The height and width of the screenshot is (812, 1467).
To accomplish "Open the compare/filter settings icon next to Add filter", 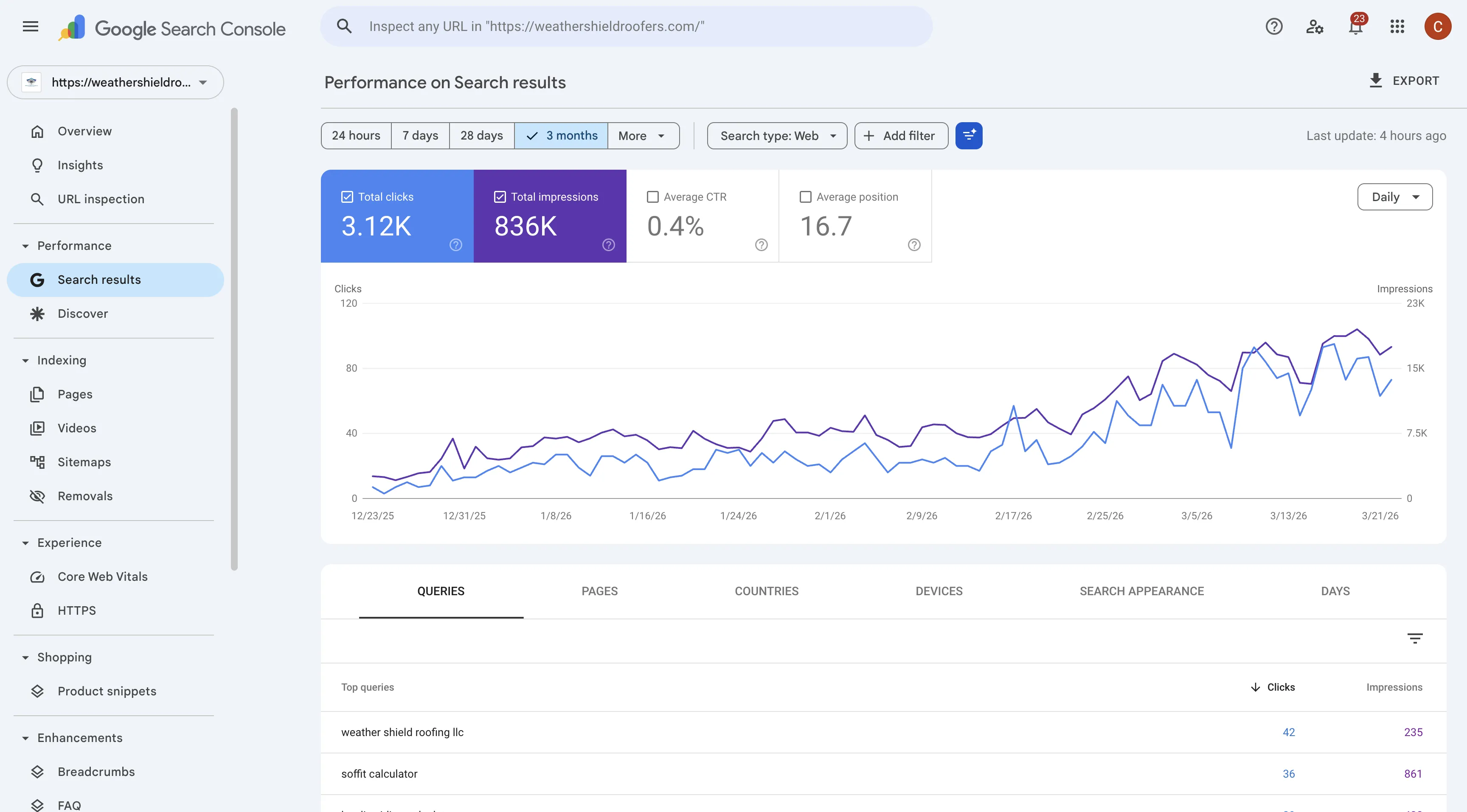I will click(969, 135).
